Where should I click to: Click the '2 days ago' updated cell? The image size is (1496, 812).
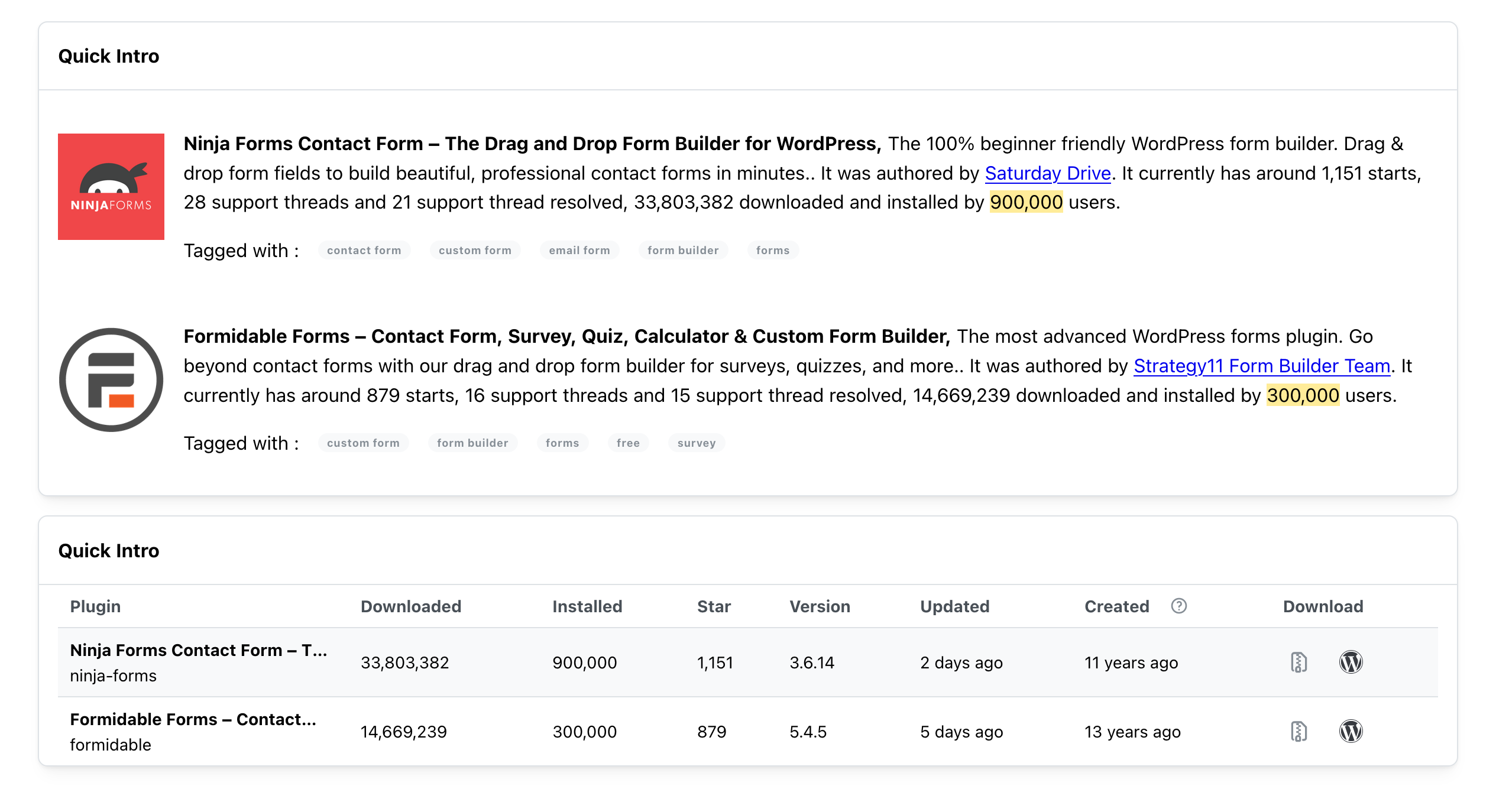[x=961, y=662]
